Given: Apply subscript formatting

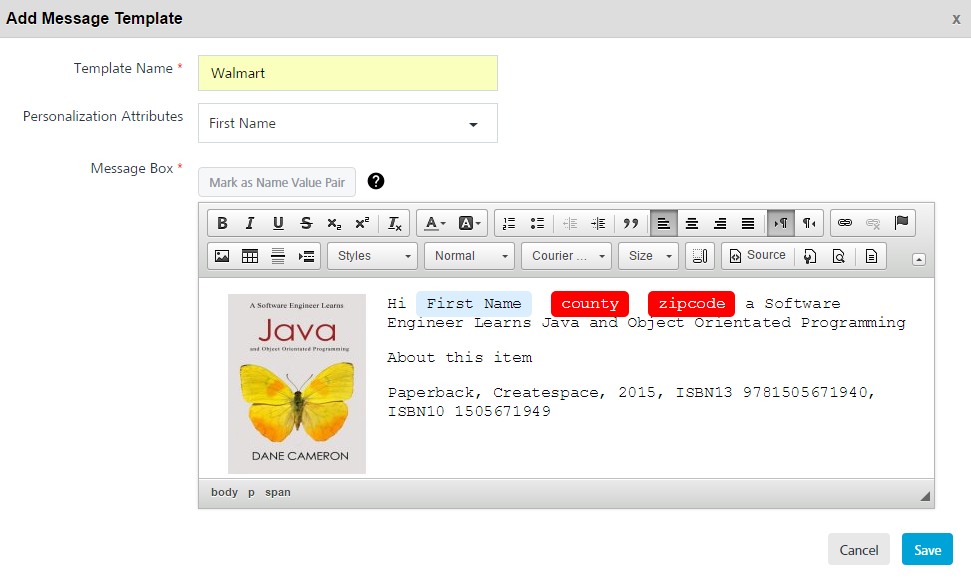Looking at the screenshot, I should pos(334,223).
